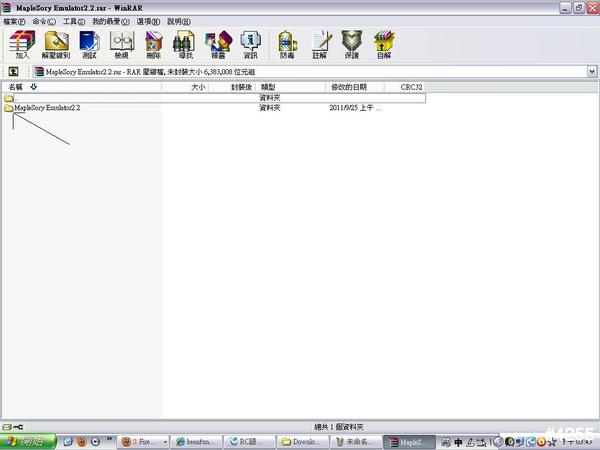
Task: Switch to the 未命名 taskbar window
Action: point(355,442)
